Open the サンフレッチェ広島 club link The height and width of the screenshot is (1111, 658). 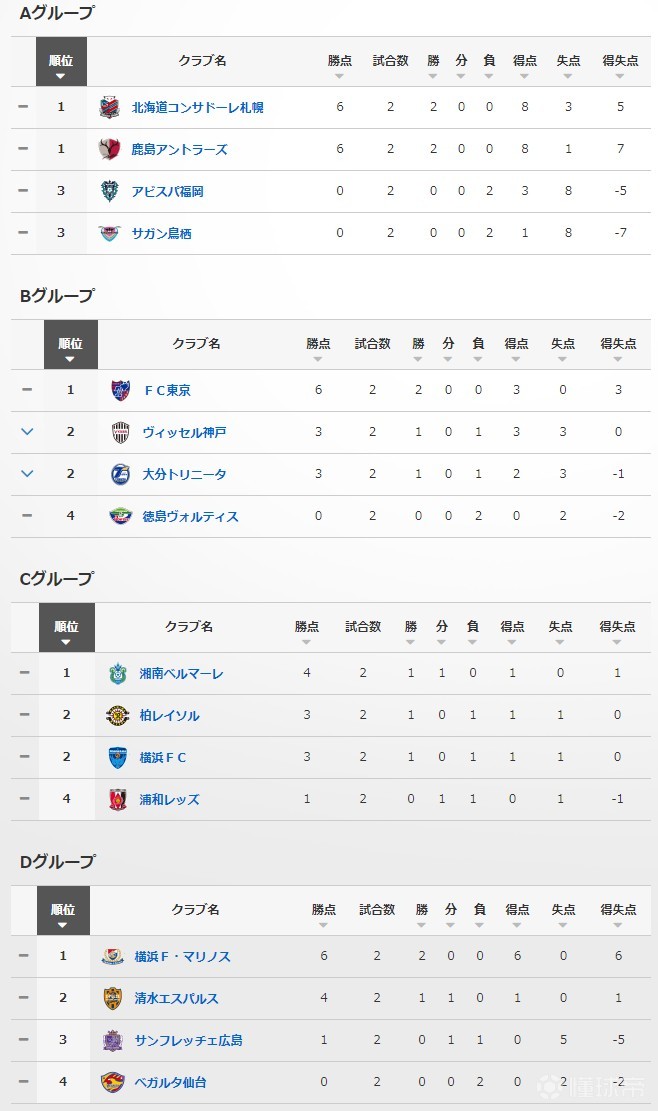pos(188,1040)
